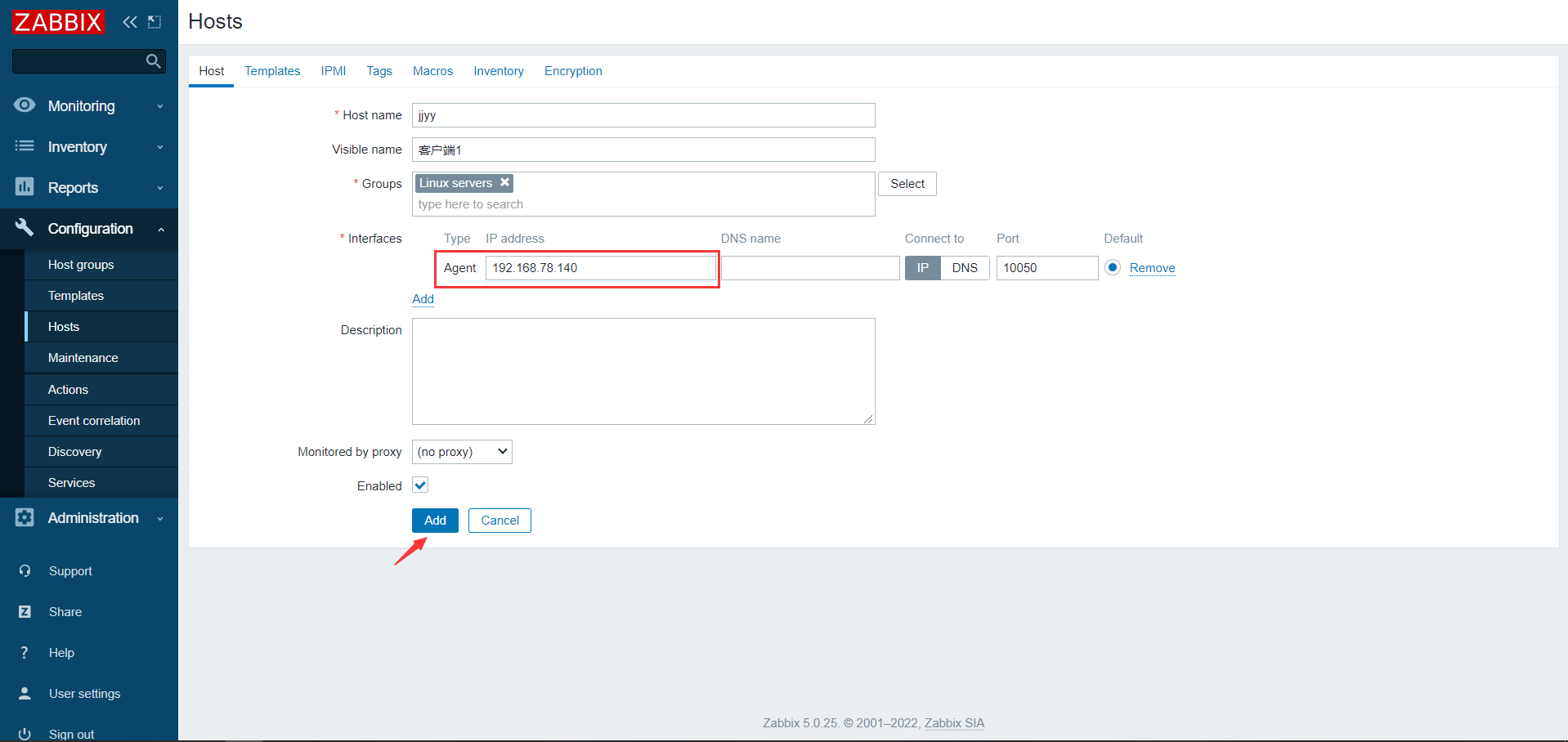
Task: Select the Host tab
Action: [x=212, y=71]
